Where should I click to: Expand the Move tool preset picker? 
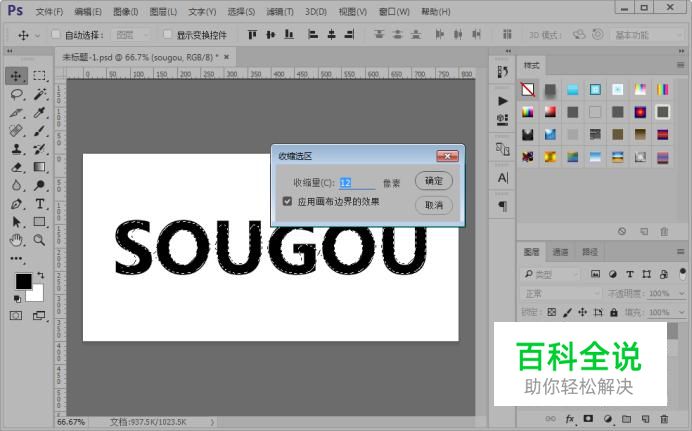(38, 35)
